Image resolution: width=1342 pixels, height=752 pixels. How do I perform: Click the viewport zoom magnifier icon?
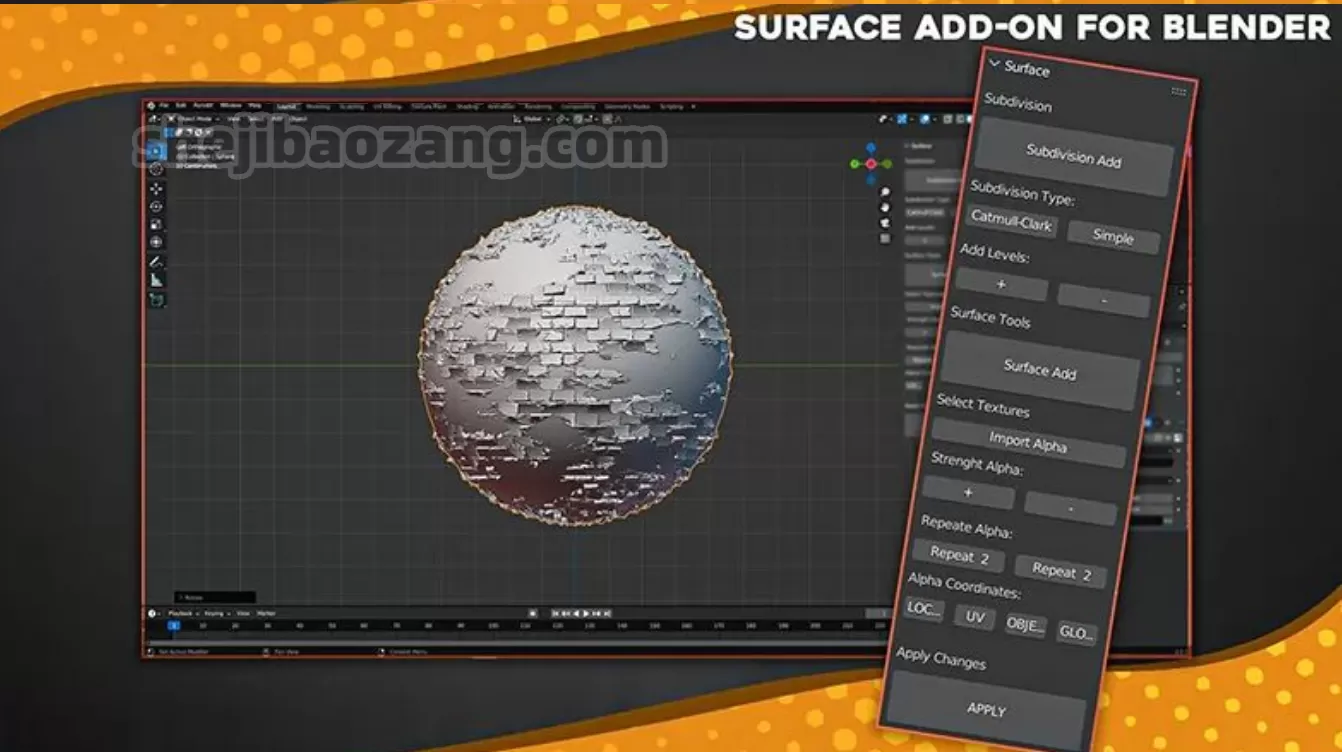[x=885, y=192]
